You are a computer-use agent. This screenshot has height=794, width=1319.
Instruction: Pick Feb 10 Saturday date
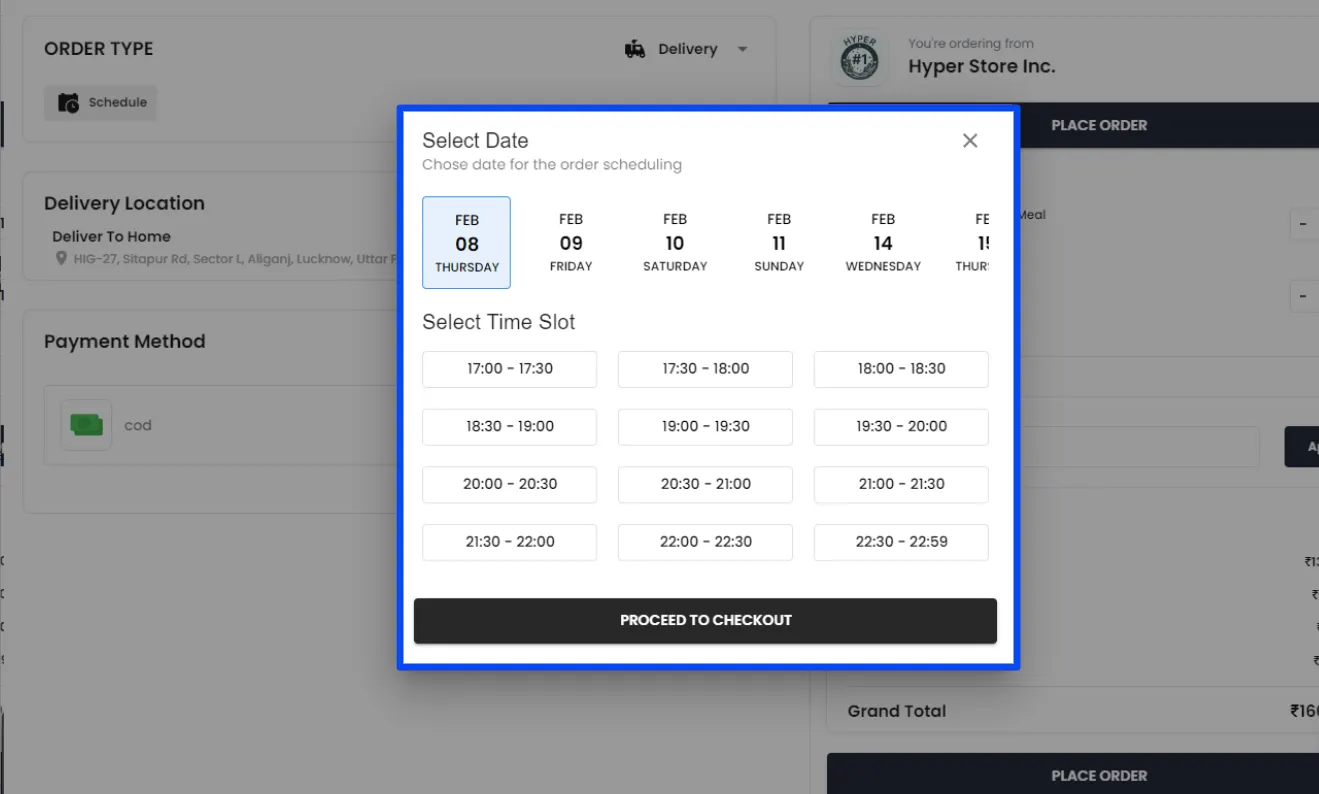click(675, 243)
